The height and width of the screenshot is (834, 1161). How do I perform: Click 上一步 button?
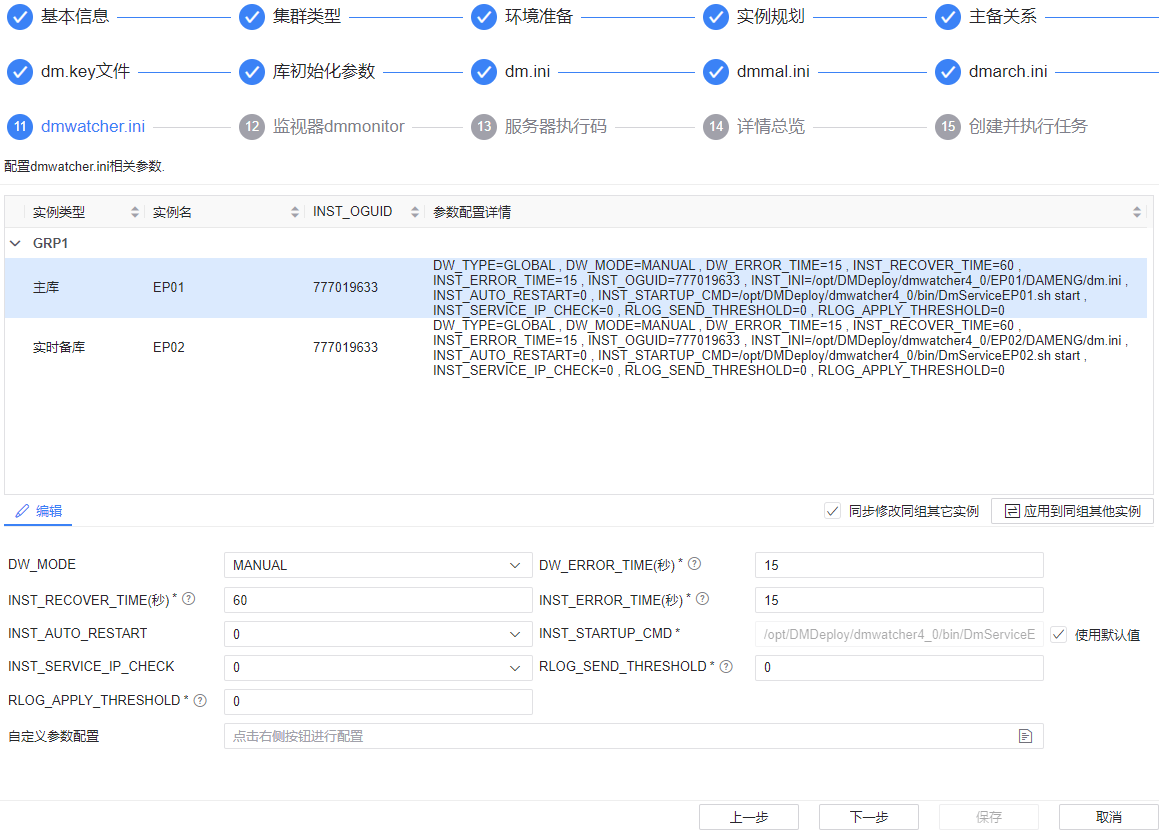pos(749,817)
